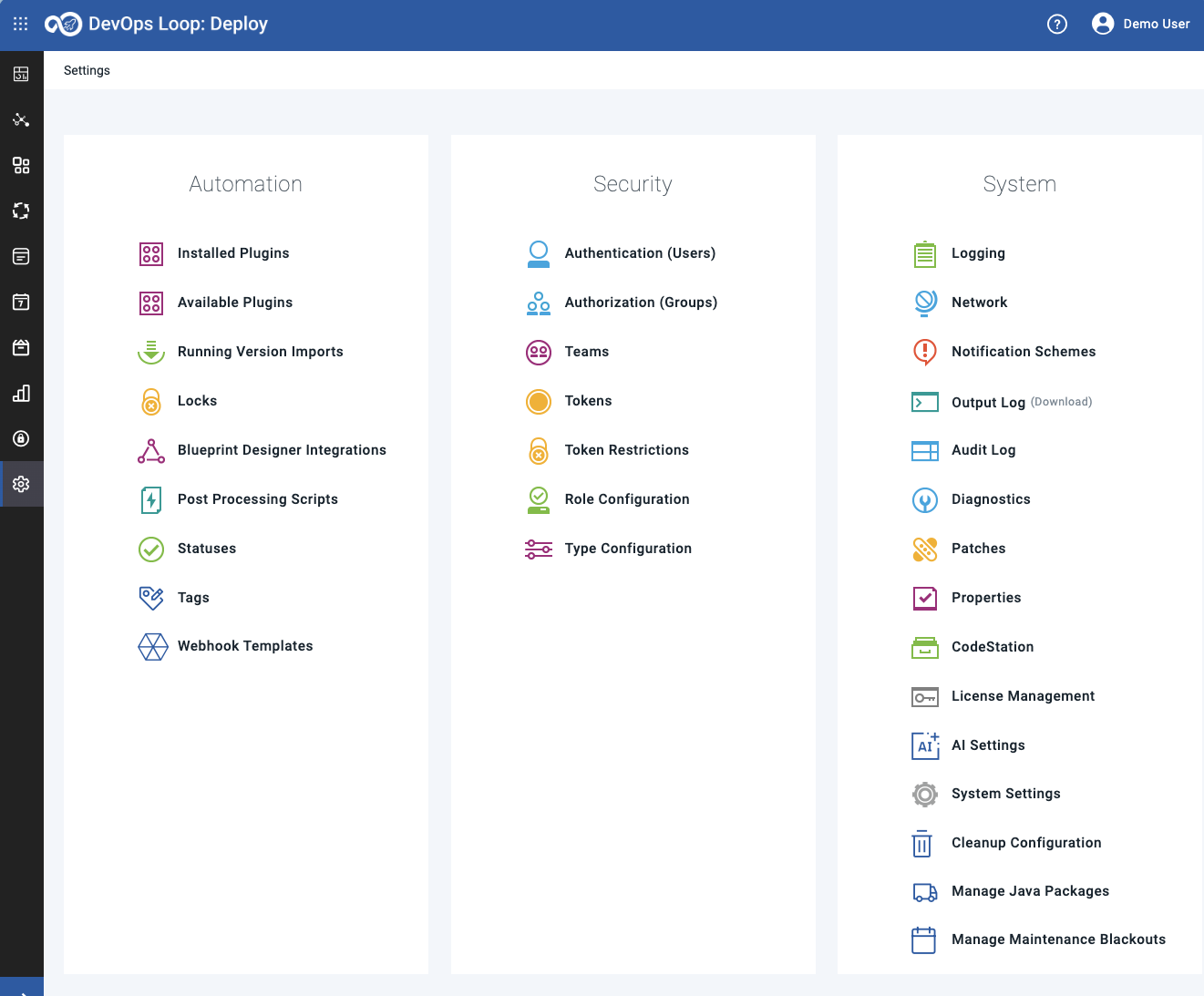This screenshot has height=996, width=1204.
Task: Click the security lock icon in sidebar
Action: pyautogui.click(x=21, y=438)
